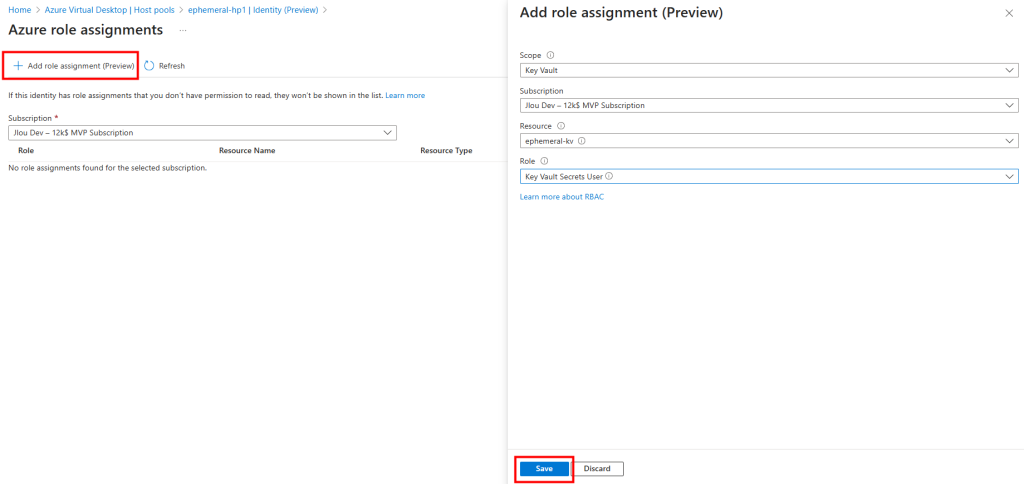The width and height of the screenshot is (1024, 484).
Task: Click info icon next to ephemeral-kv value
Action: tap(582, 141)
